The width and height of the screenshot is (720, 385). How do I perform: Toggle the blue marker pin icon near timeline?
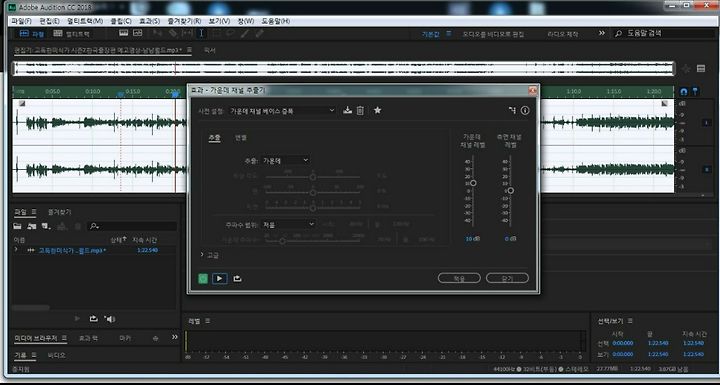(695, 91)
